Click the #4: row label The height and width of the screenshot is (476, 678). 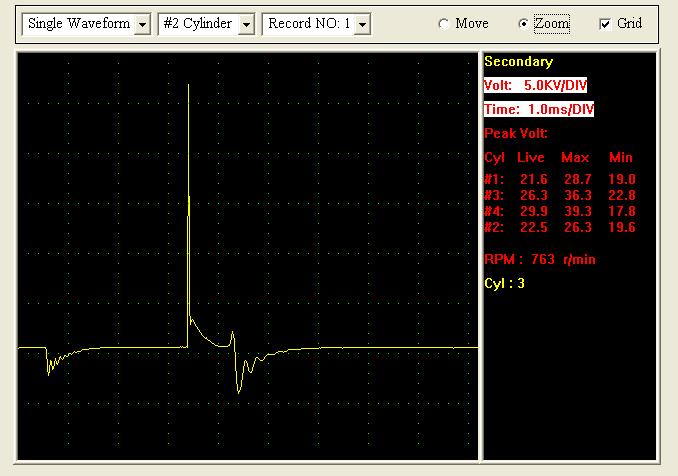coord(494,211)
